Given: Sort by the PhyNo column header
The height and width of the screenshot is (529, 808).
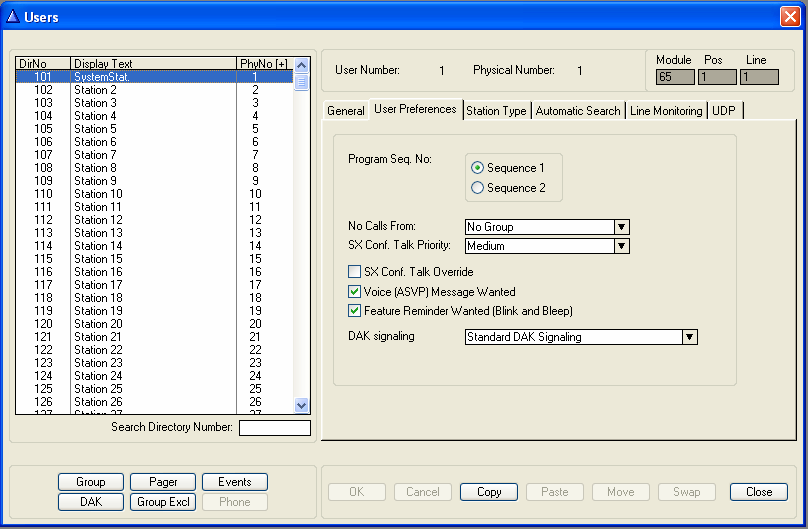Looking at the screenshot, I should pos(264,64).
